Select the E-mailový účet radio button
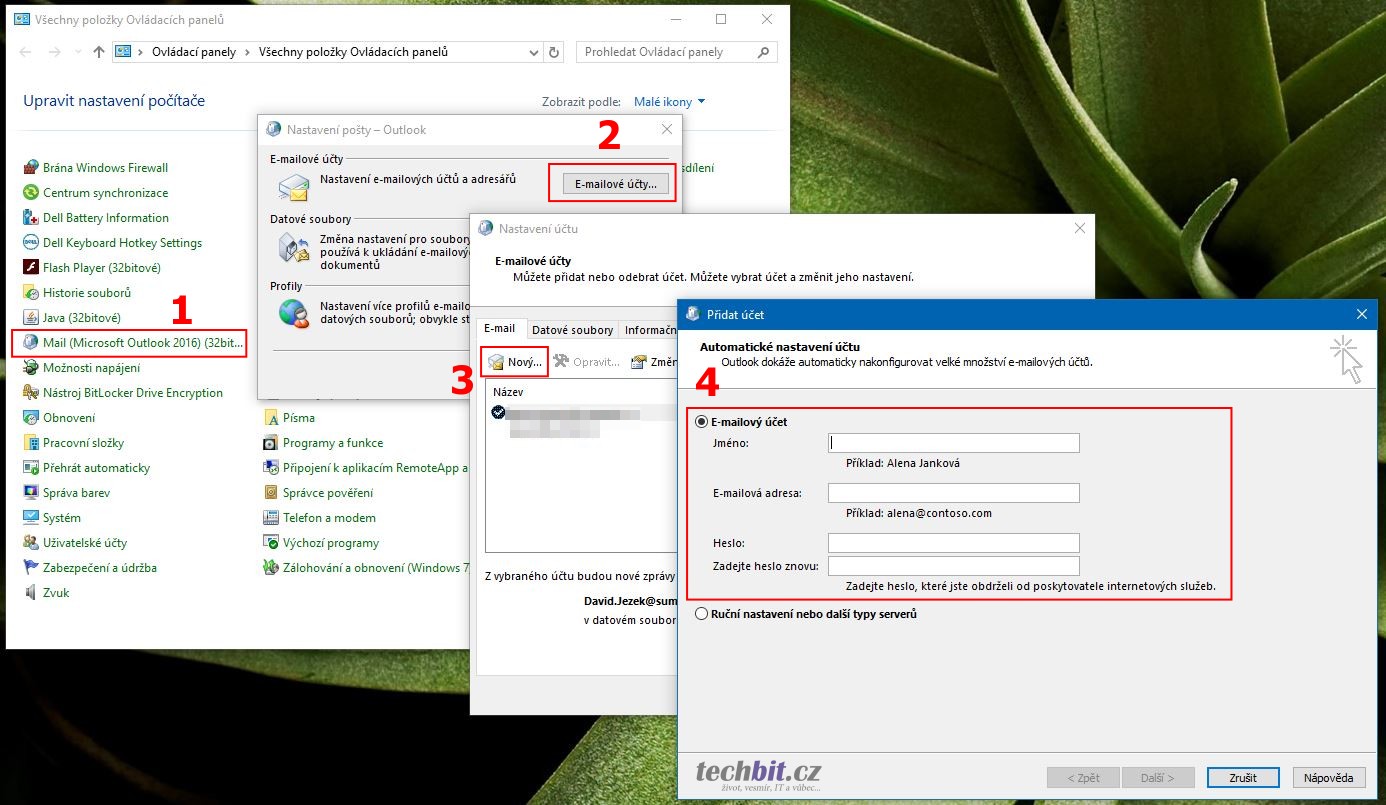The width and height of the screenshot is (1386, 805). click(703, 422)
